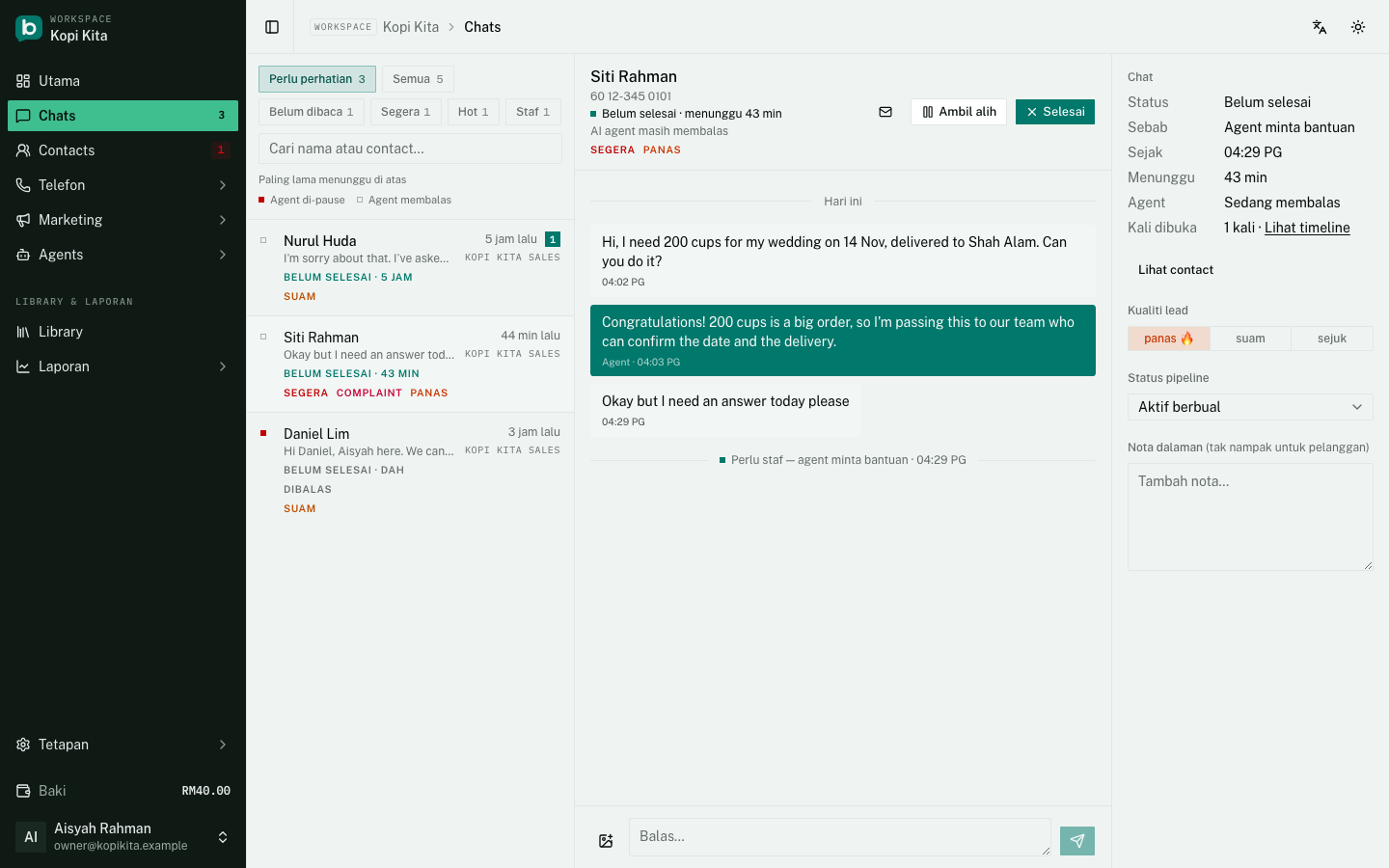Open Baki wallet balance
Viewport: 1389px width, 868px height.
pyautogui.click(x=123, y=791)
